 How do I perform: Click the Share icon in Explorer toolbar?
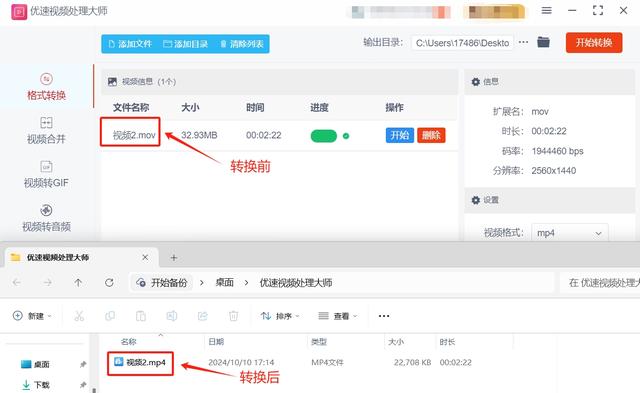click(202, 316)
